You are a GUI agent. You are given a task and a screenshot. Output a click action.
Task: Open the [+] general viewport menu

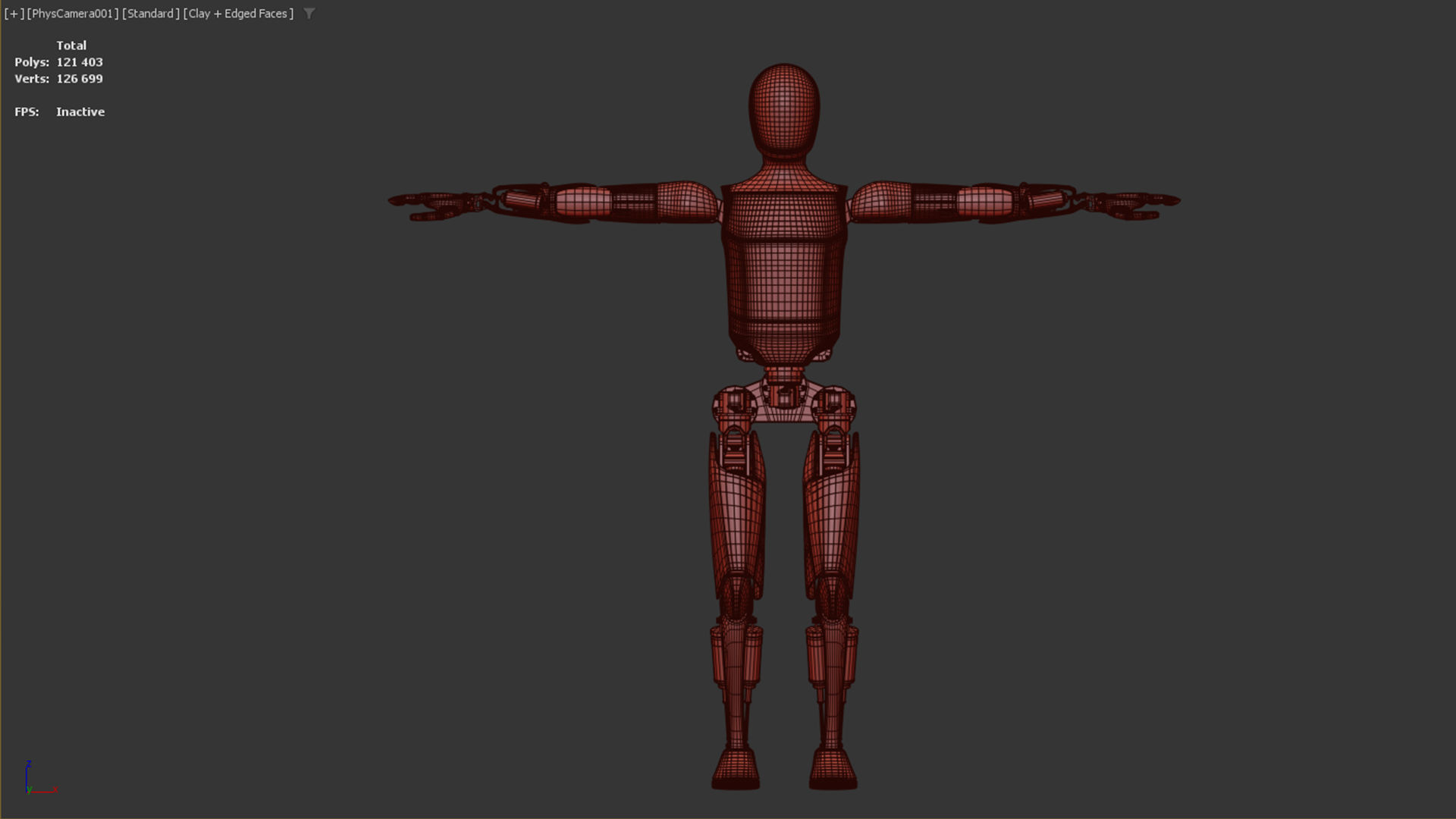click(x=14, y=14)
